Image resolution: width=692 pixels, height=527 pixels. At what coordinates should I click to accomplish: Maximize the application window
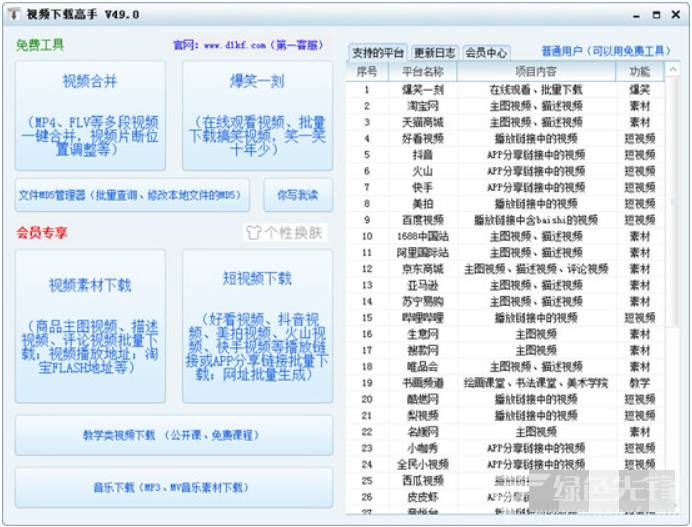(656, 14)
